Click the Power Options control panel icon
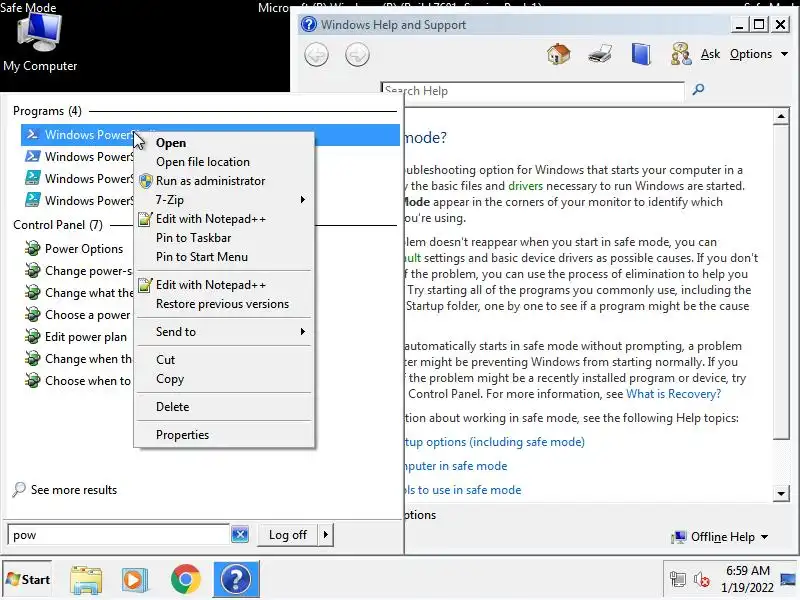 coord(33,248)
